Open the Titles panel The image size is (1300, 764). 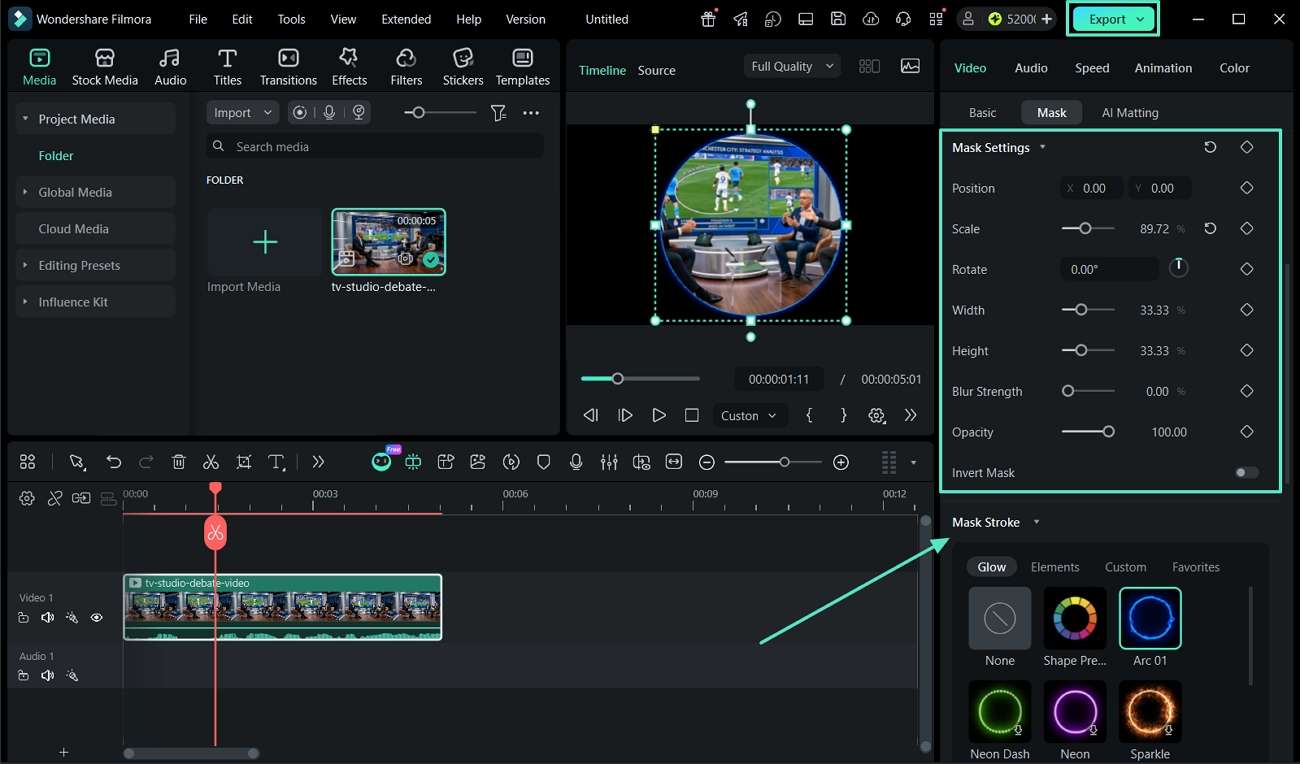click(227, 67)
